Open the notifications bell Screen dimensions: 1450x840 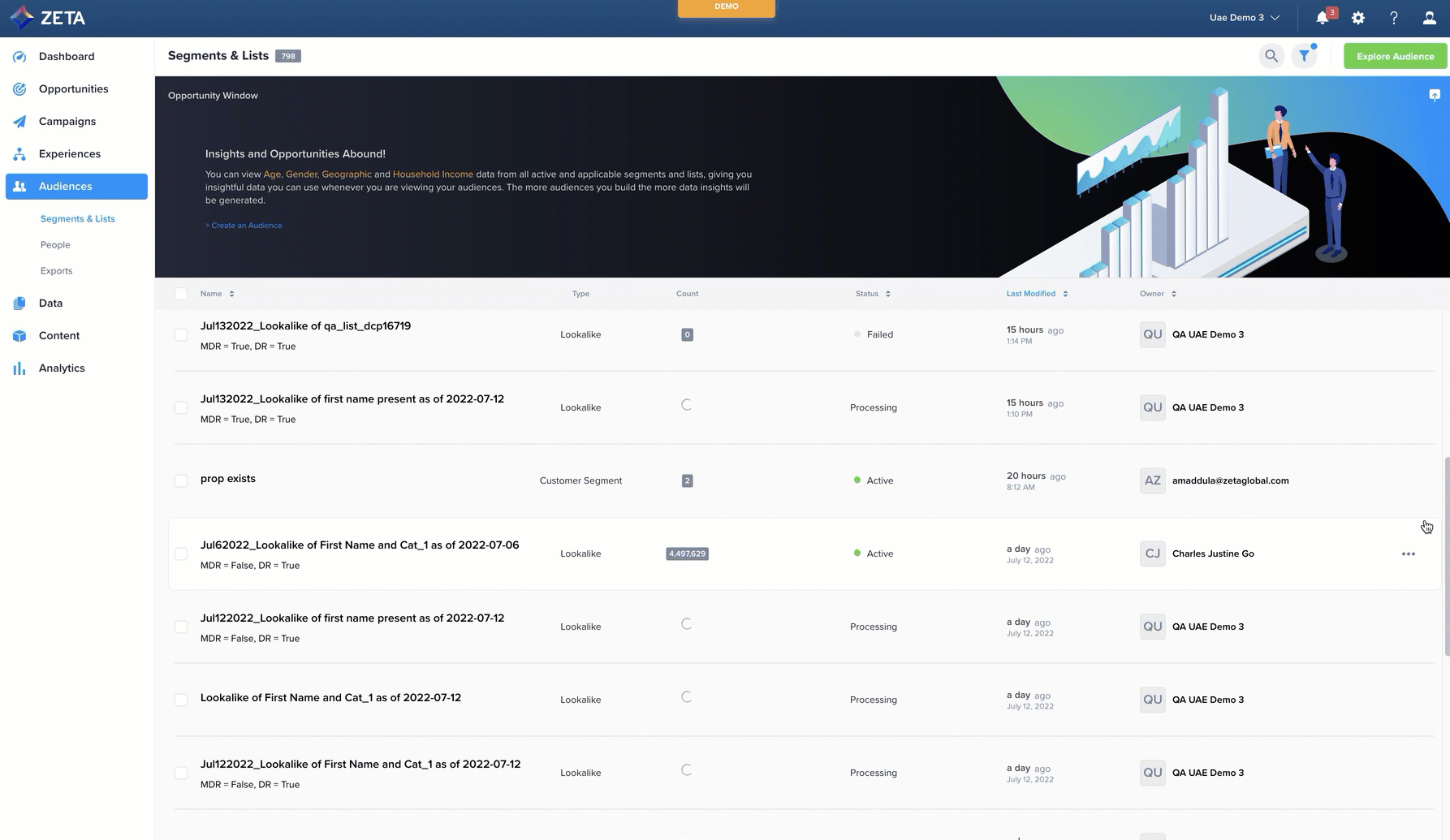[x=1323, y=18]
